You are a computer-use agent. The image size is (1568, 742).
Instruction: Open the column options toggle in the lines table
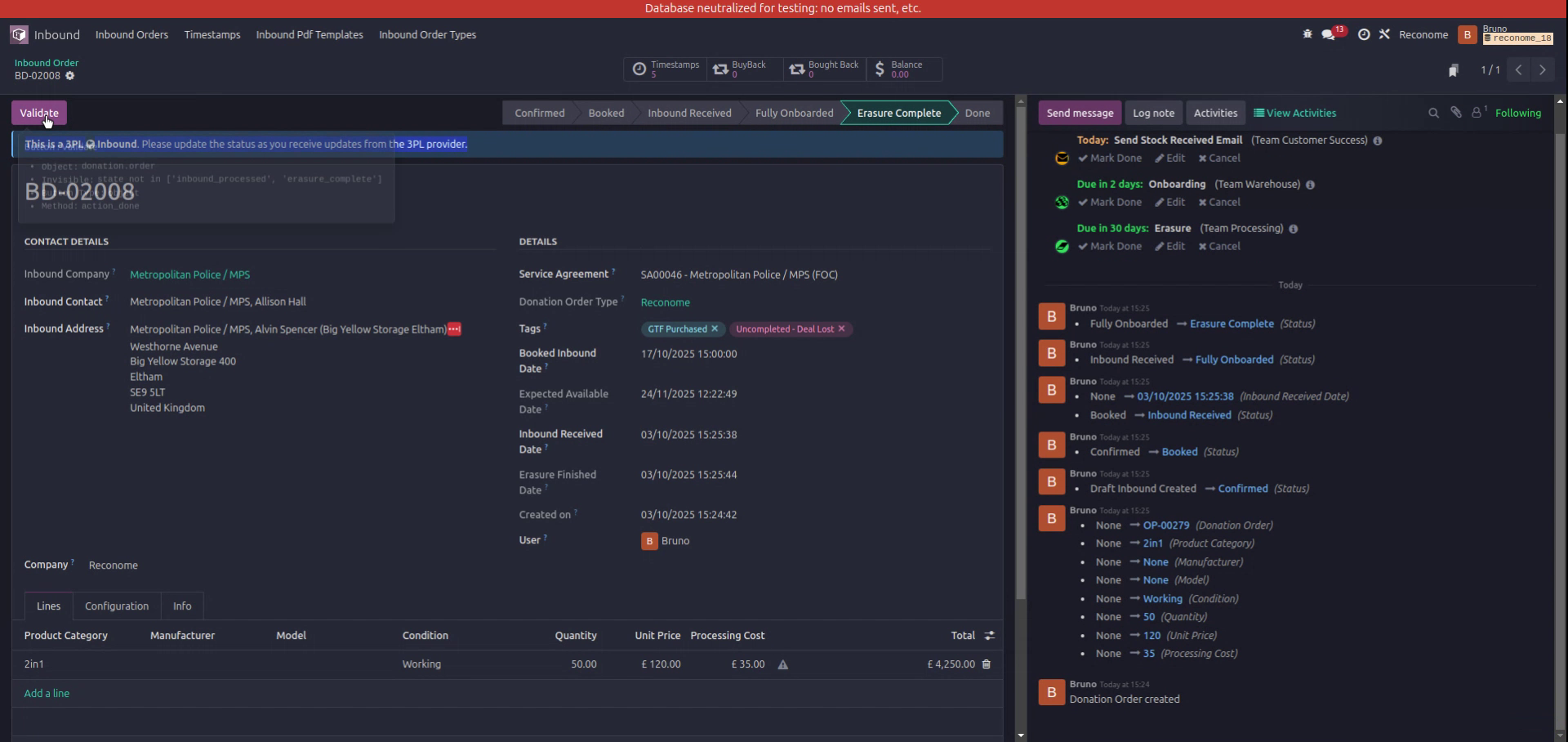tap(989, 635)
